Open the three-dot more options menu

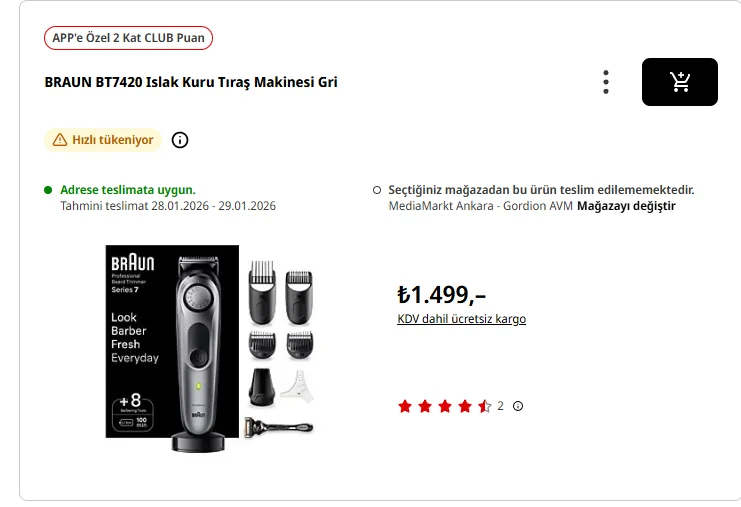click(x=606, y=82)
